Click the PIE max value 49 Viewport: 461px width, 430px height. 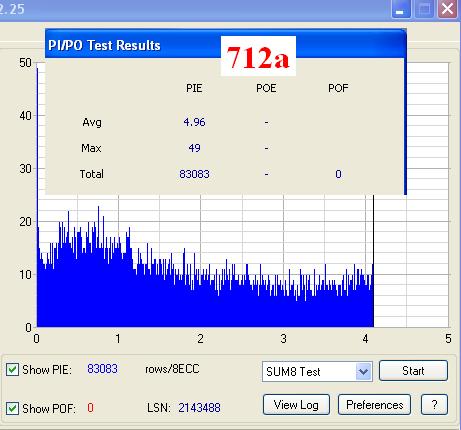coord(194,148)
